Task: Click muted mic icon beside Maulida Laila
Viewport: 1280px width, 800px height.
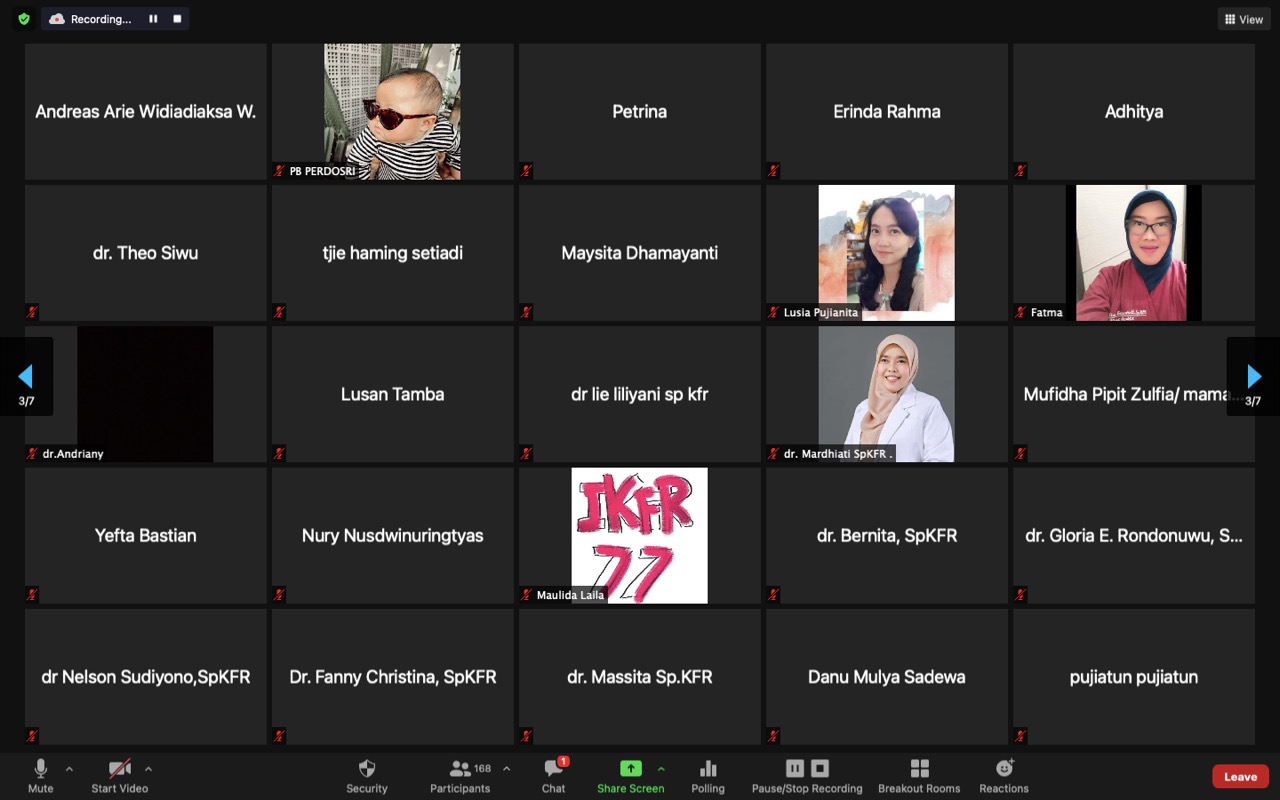Action: click(526, 595)
